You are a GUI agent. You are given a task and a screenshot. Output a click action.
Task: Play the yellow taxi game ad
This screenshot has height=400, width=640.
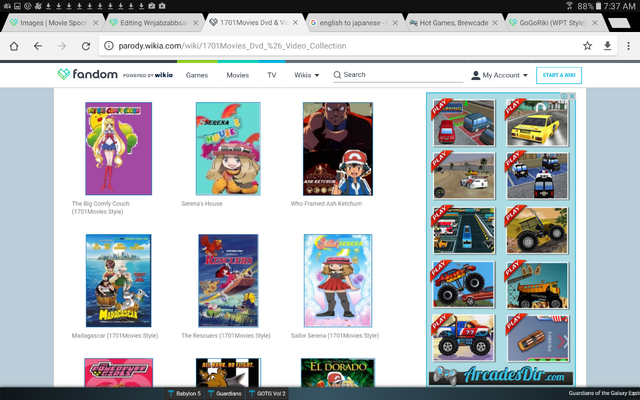pyautogui.click(x=537, y=123)
